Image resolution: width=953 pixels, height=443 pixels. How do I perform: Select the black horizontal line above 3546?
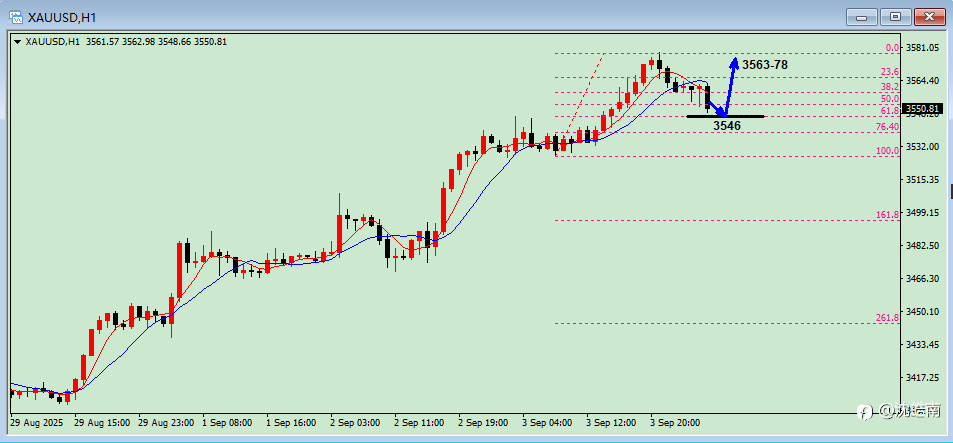[725, 116]
